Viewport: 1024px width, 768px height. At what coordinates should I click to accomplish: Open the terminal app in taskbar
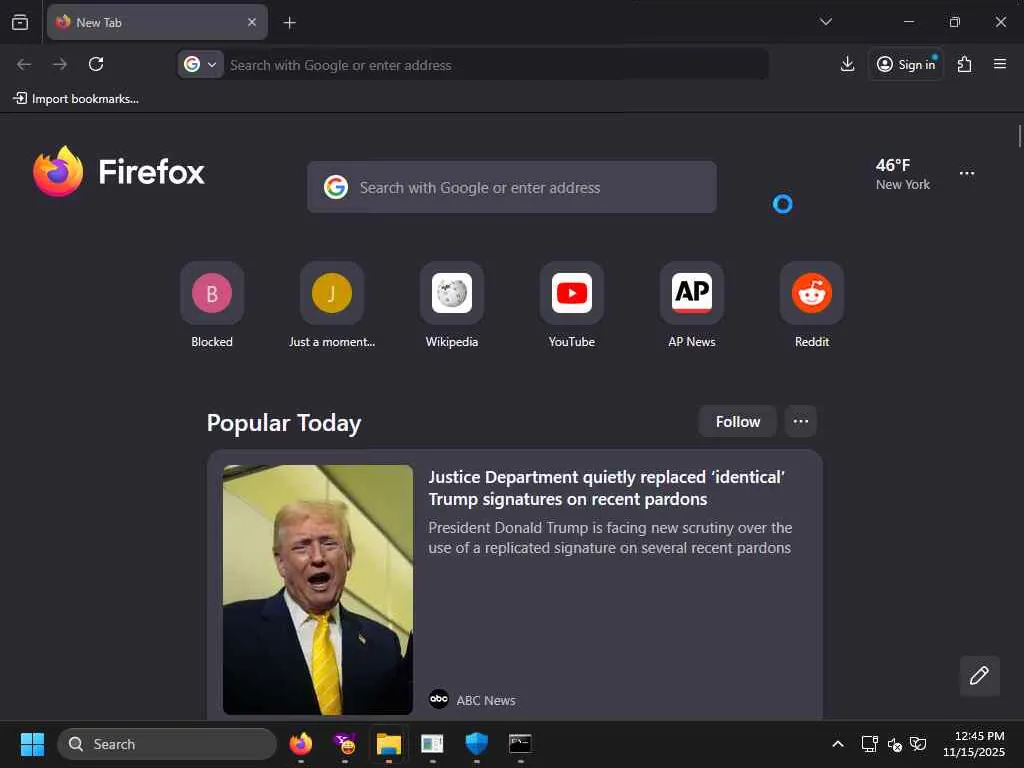click(x=520, y=744)
